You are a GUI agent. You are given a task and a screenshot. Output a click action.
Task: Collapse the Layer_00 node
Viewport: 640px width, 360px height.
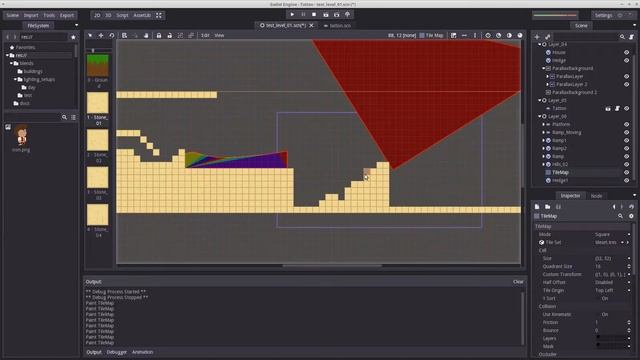[540, 116]
